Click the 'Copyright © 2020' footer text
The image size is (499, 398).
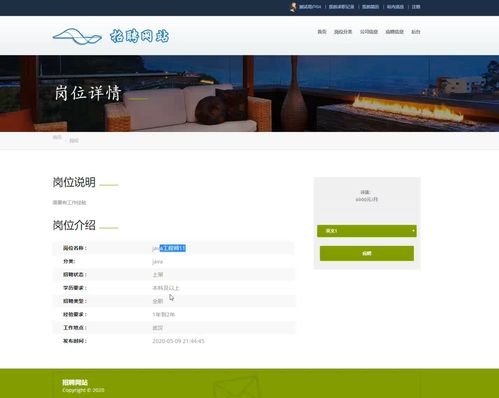click(x=83, y=390)
